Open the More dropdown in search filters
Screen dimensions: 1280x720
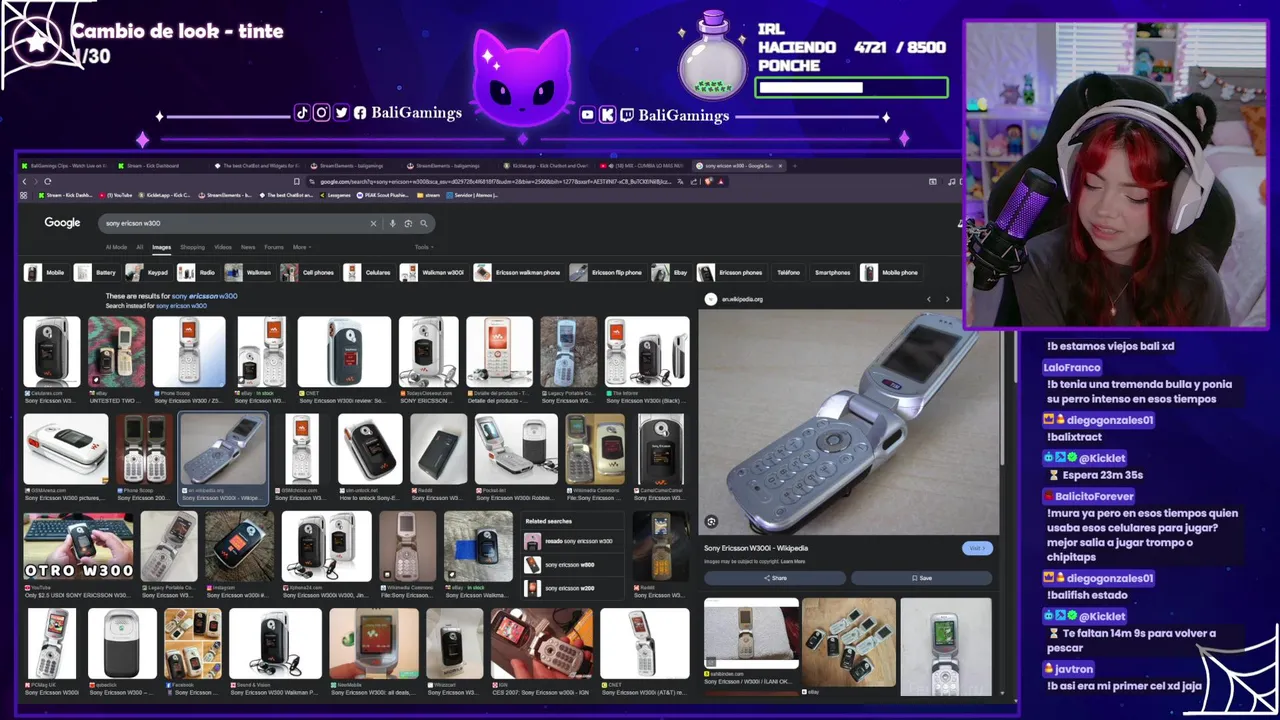[x=301, y=247]
